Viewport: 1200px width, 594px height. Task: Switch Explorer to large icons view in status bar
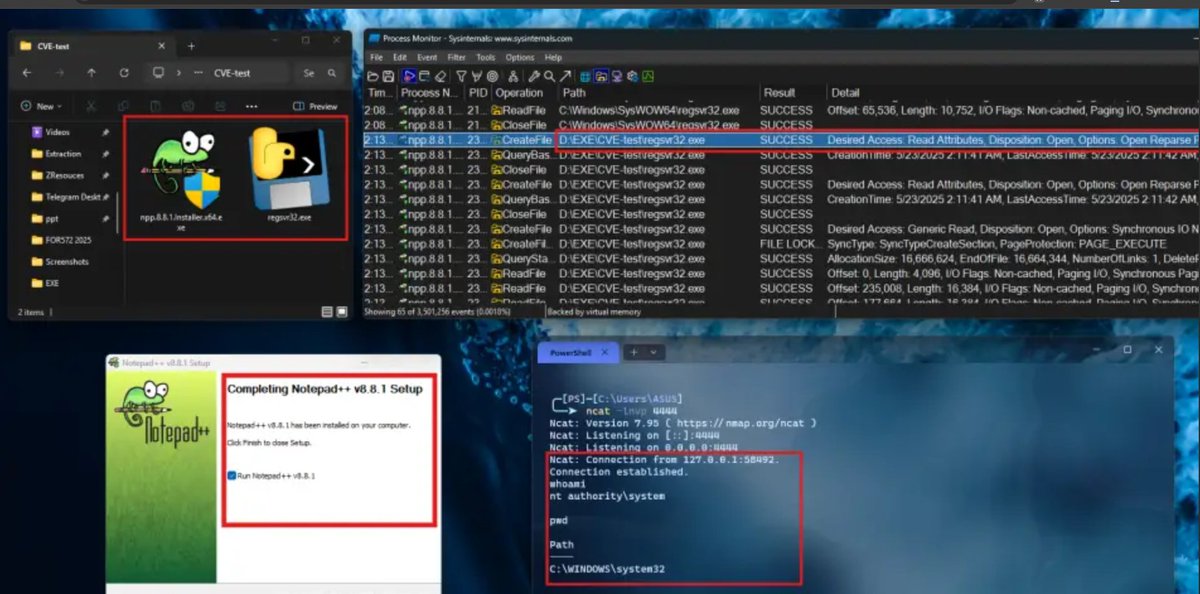click(342, 312)
